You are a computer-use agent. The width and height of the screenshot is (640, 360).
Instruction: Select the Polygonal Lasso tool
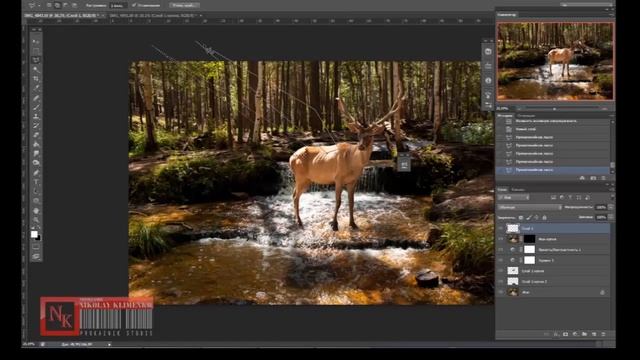tap(36, 60)
